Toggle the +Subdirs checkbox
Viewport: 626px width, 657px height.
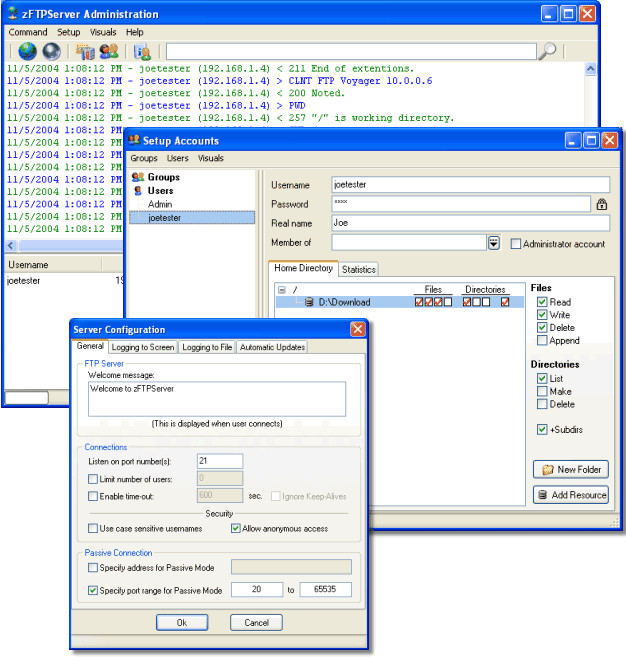[542, 429]
